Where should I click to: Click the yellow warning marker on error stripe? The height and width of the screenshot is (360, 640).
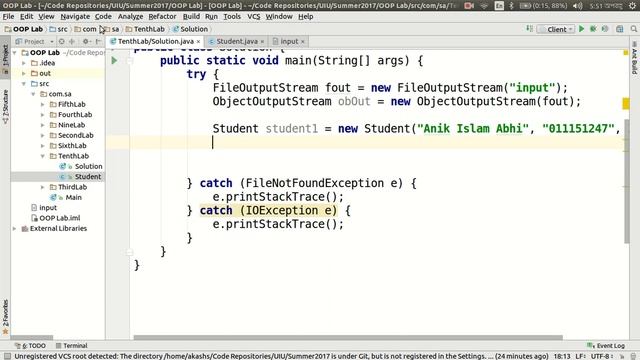[626, 104]
